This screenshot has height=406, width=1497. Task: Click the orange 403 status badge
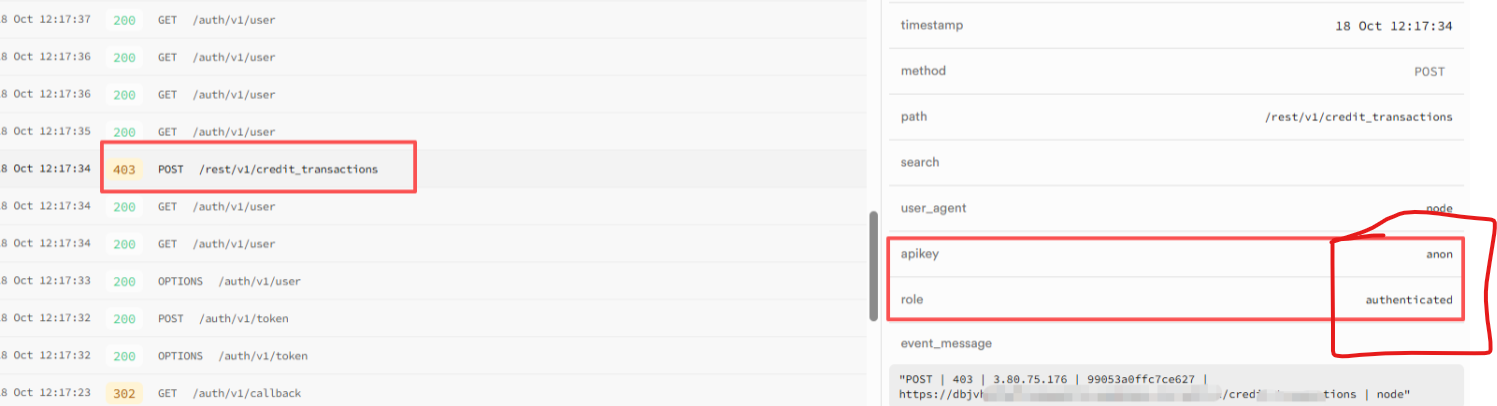pos(124,169)
